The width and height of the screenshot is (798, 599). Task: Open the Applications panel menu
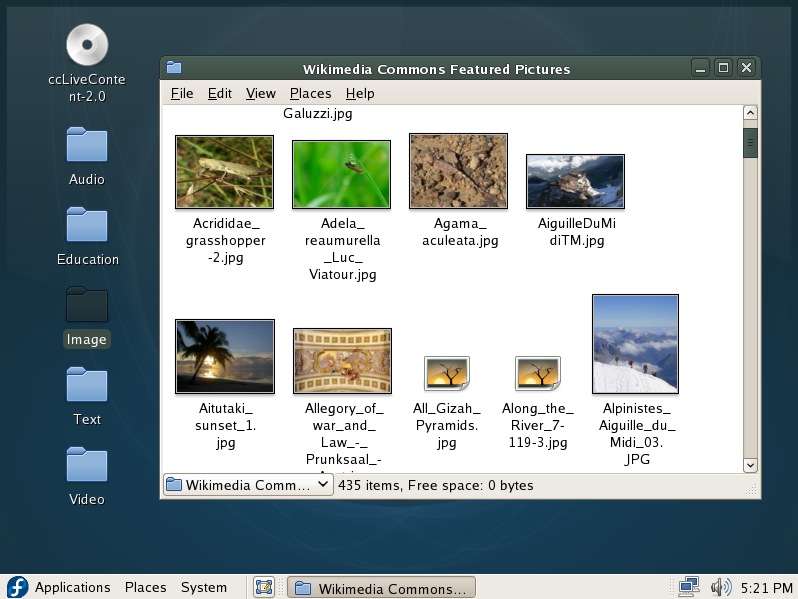[72, 587]
